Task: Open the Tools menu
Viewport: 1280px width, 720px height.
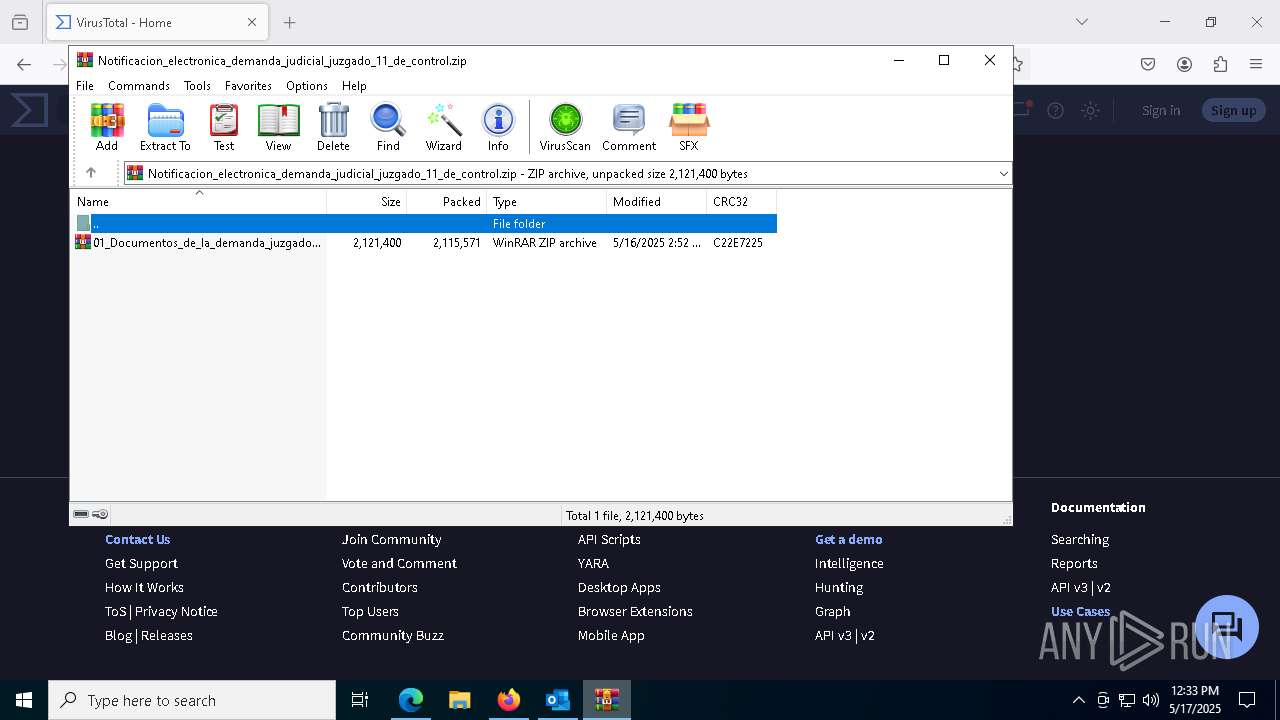Action: (x=197, y=86)
